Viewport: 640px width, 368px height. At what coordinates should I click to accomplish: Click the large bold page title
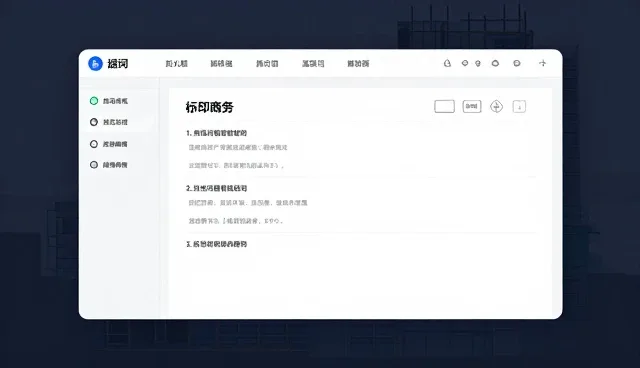pos(209,107)
